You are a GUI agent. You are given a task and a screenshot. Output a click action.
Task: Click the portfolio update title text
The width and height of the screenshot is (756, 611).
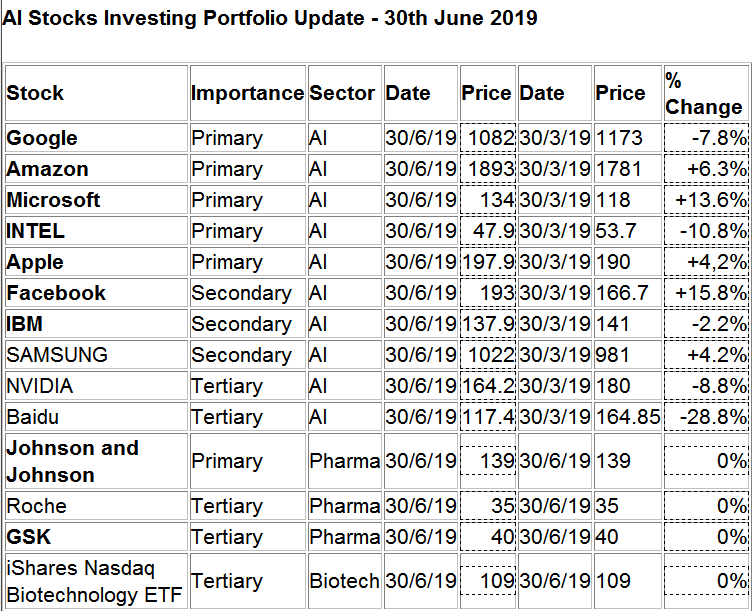click(x=270, y=19)
